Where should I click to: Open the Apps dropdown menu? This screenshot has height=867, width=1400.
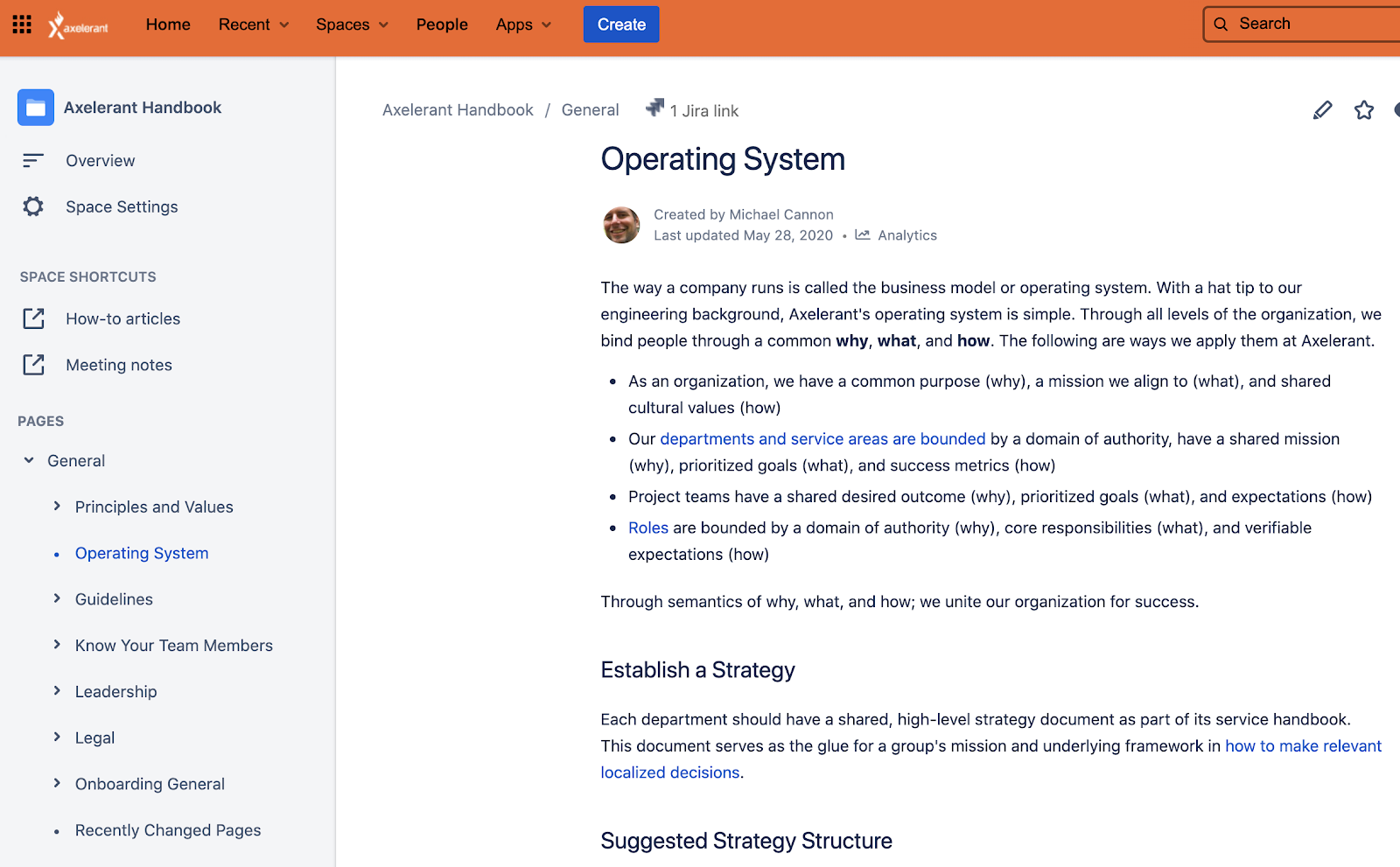pos(523,24)
